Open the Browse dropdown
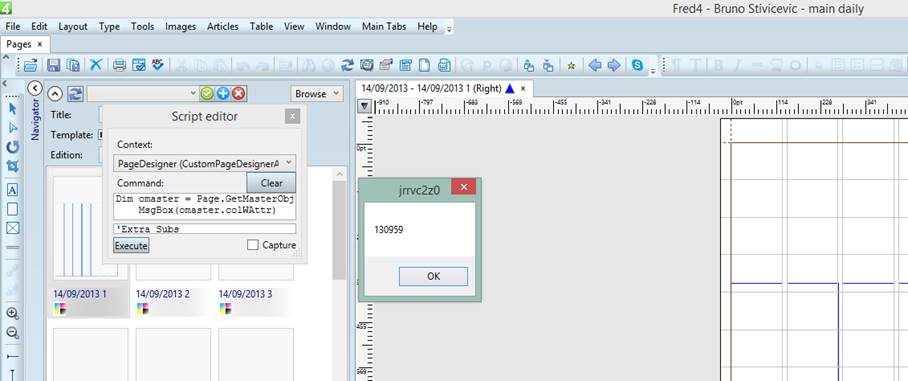908x381 pixels. (317, 94)
